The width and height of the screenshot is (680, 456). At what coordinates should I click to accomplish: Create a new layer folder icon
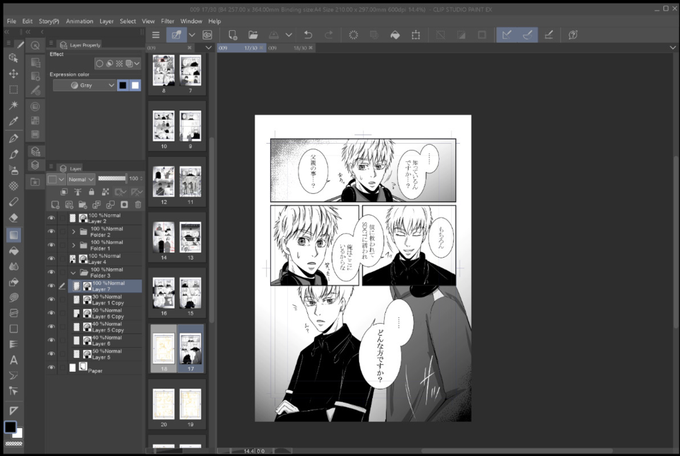[x=83, y=204]
